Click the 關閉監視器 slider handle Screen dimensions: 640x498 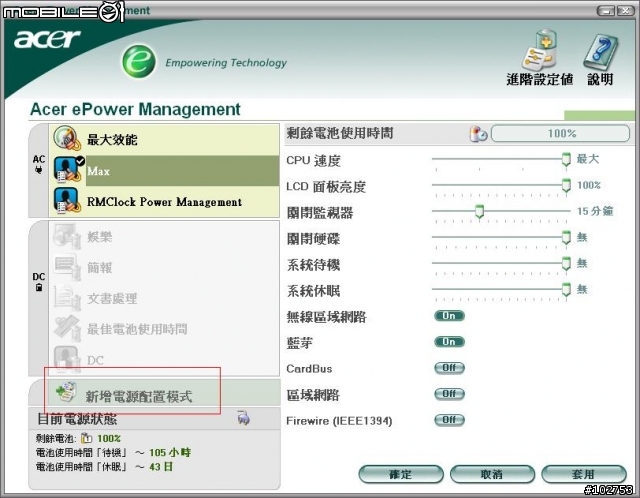480,211
